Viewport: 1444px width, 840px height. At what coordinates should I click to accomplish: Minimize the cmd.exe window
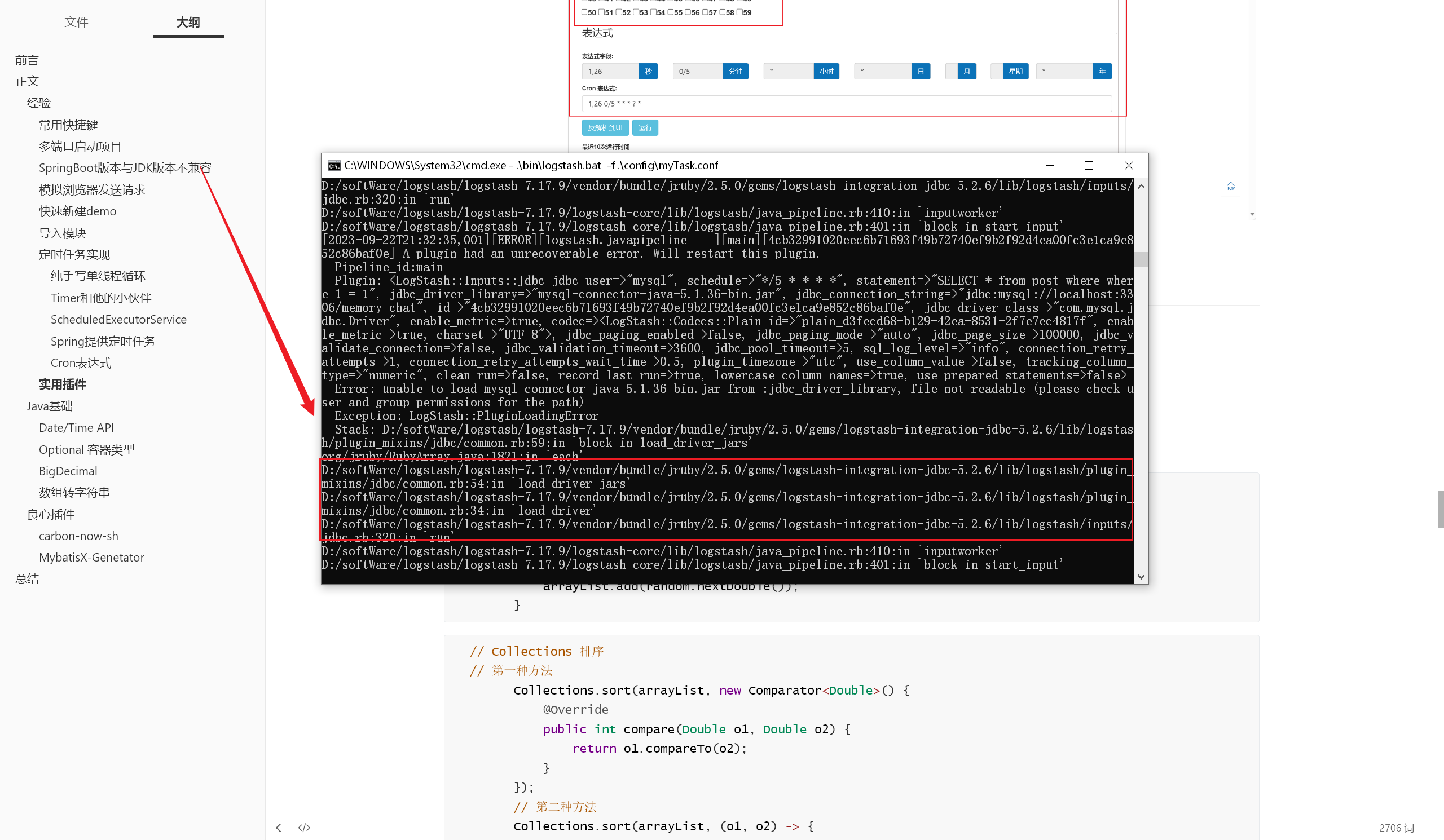[x=1050, y=166]
